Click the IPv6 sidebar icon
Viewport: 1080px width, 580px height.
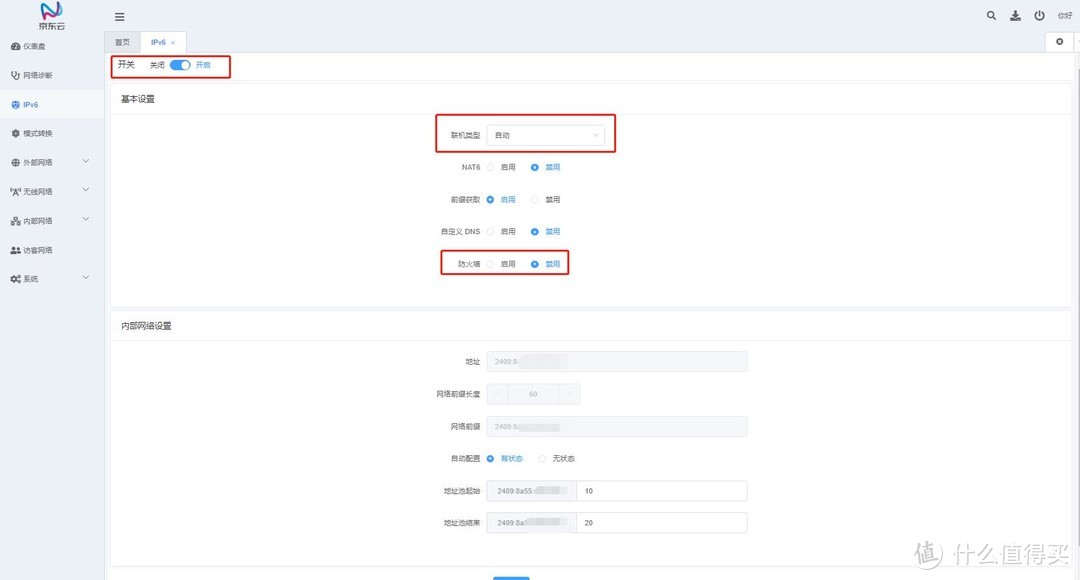click(26, 104)
